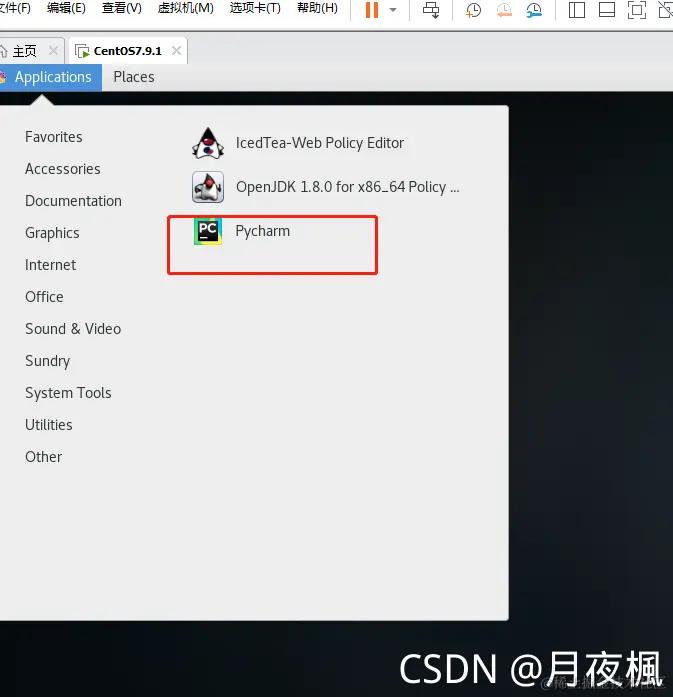
Task: Click the OpenJDK 1.8.0 for x86_64 Policy label
Action: [348, 187]
